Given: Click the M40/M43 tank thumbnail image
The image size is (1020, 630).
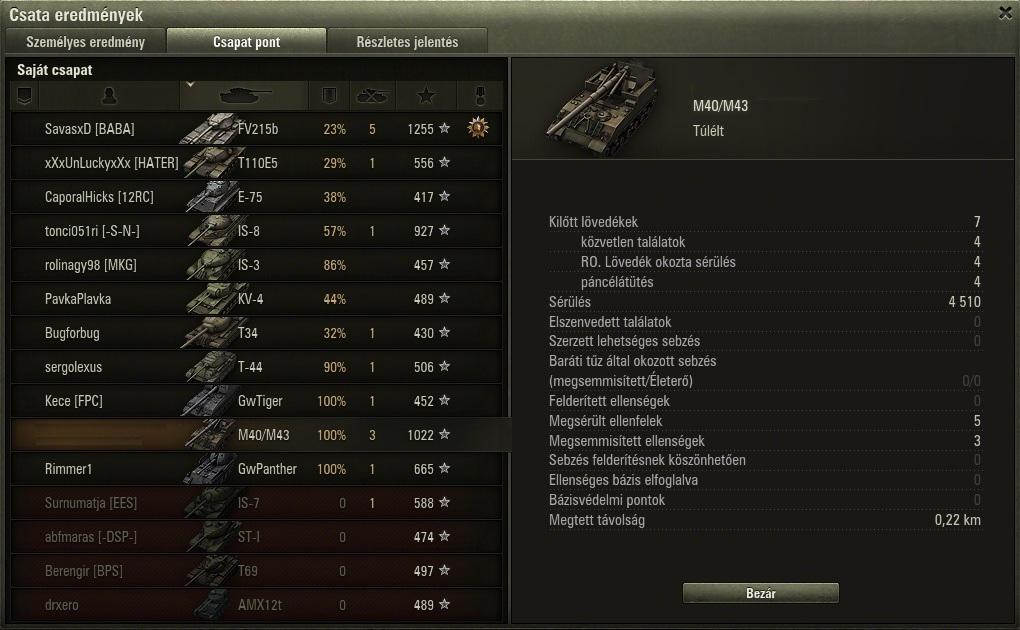Looking at the screenshot, I should point(602,108).
